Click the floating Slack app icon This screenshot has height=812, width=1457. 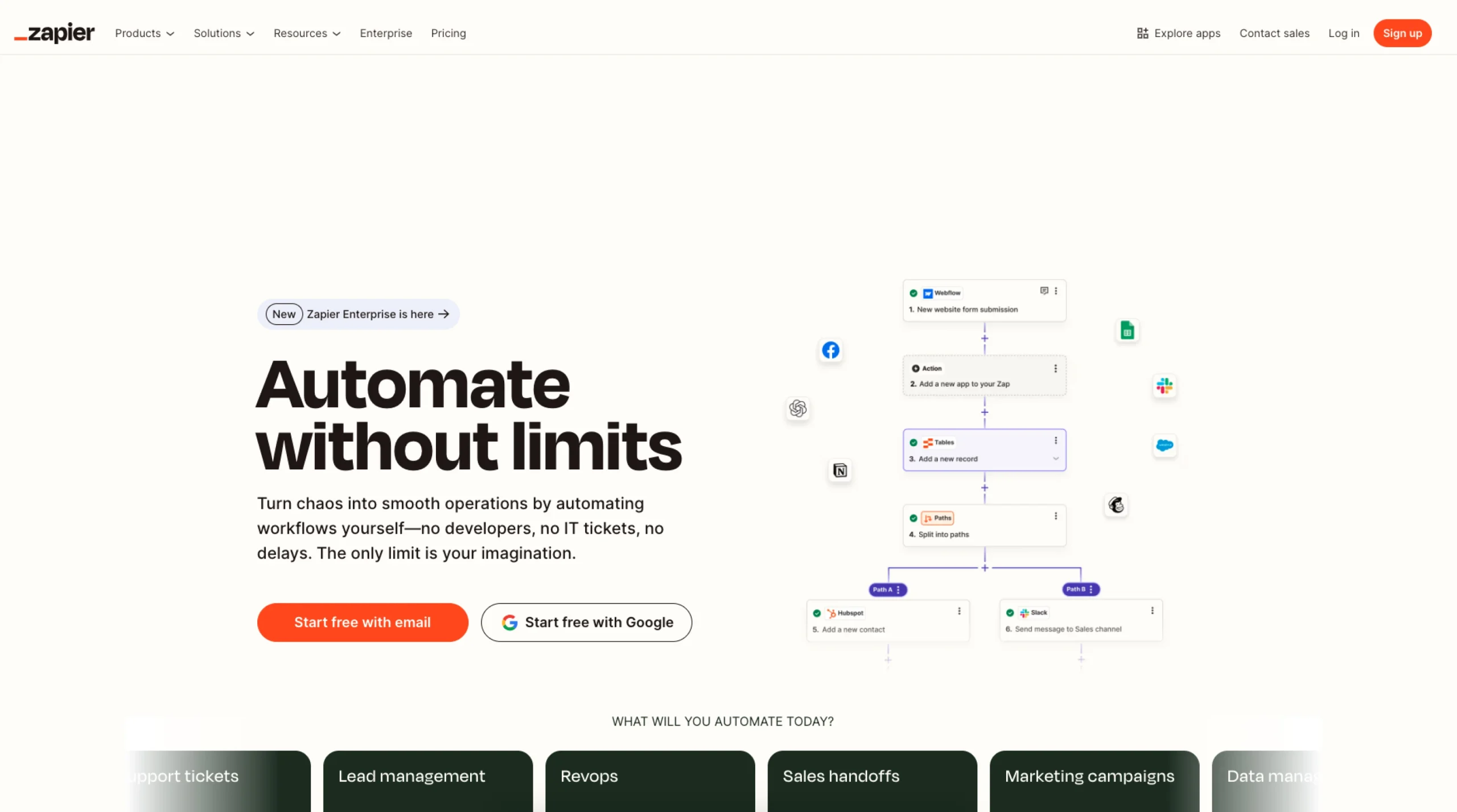pos(1164,386)
